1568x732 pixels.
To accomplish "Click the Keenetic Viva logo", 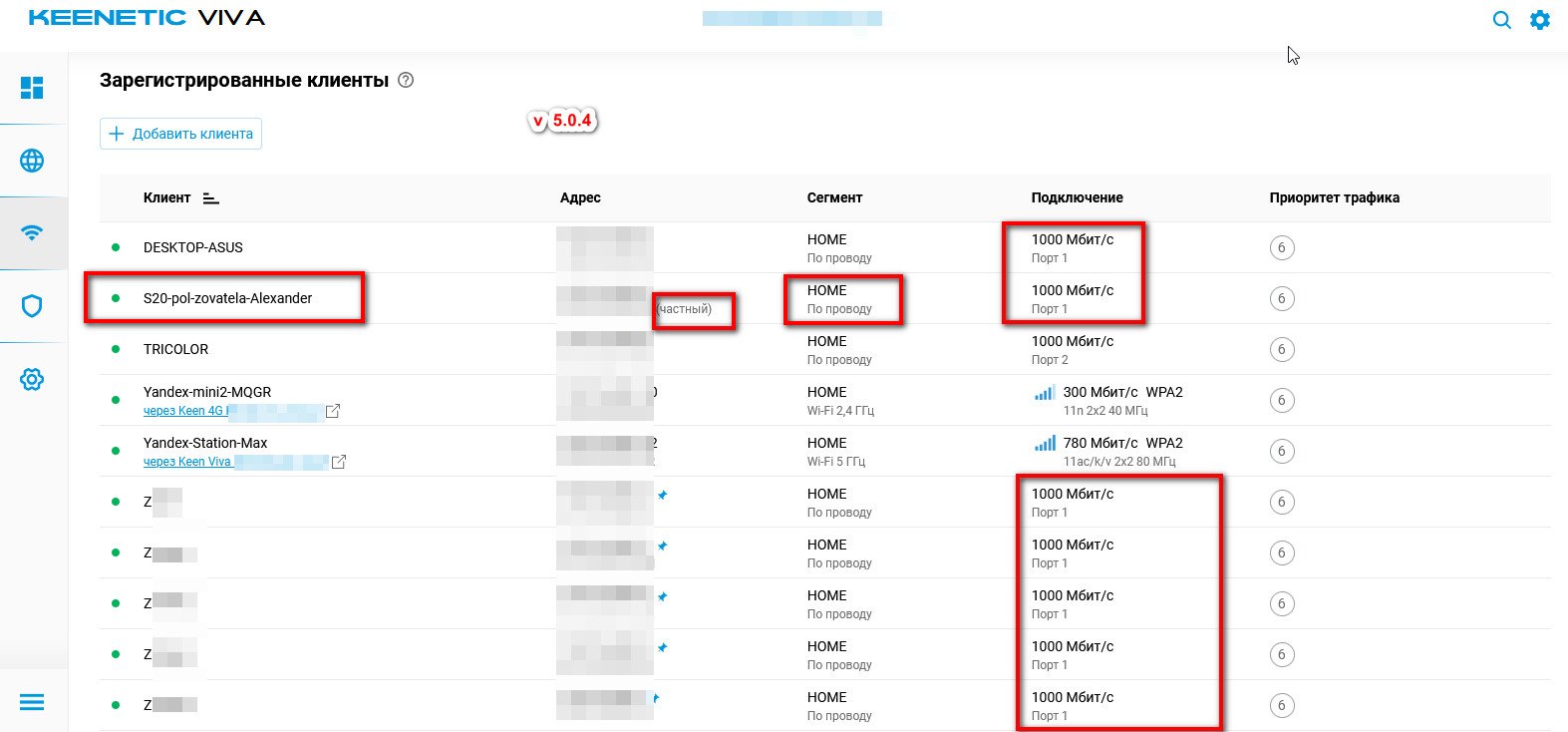I will pos(147,18).
